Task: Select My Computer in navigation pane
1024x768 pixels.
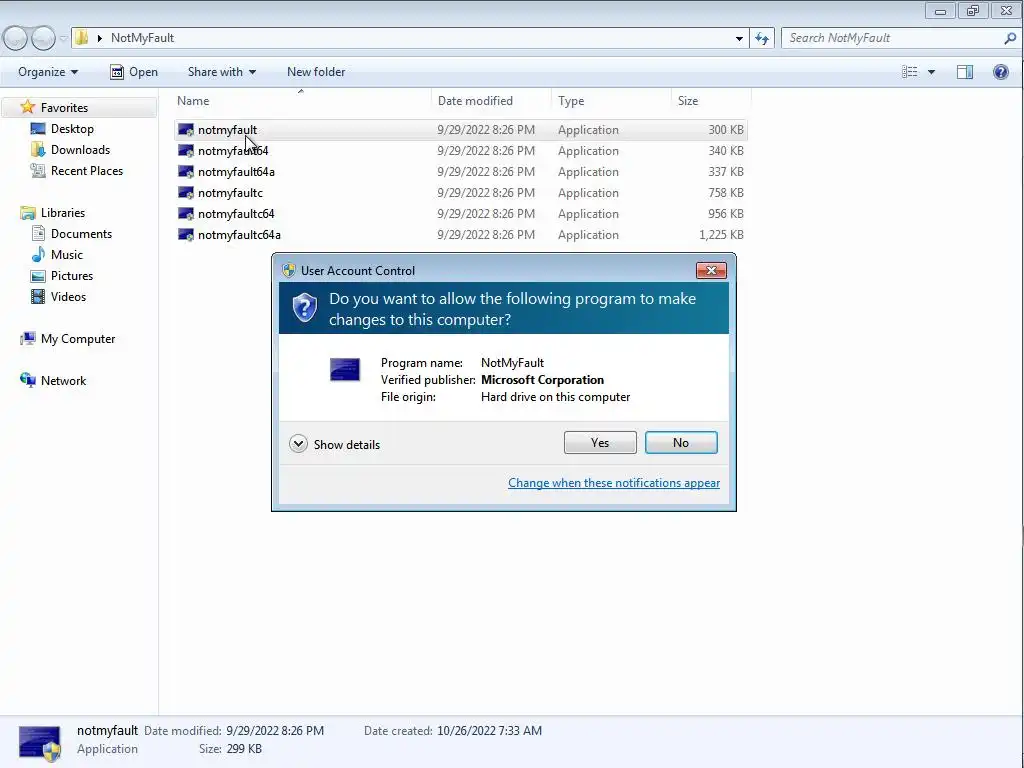Action: coord(78,339)
